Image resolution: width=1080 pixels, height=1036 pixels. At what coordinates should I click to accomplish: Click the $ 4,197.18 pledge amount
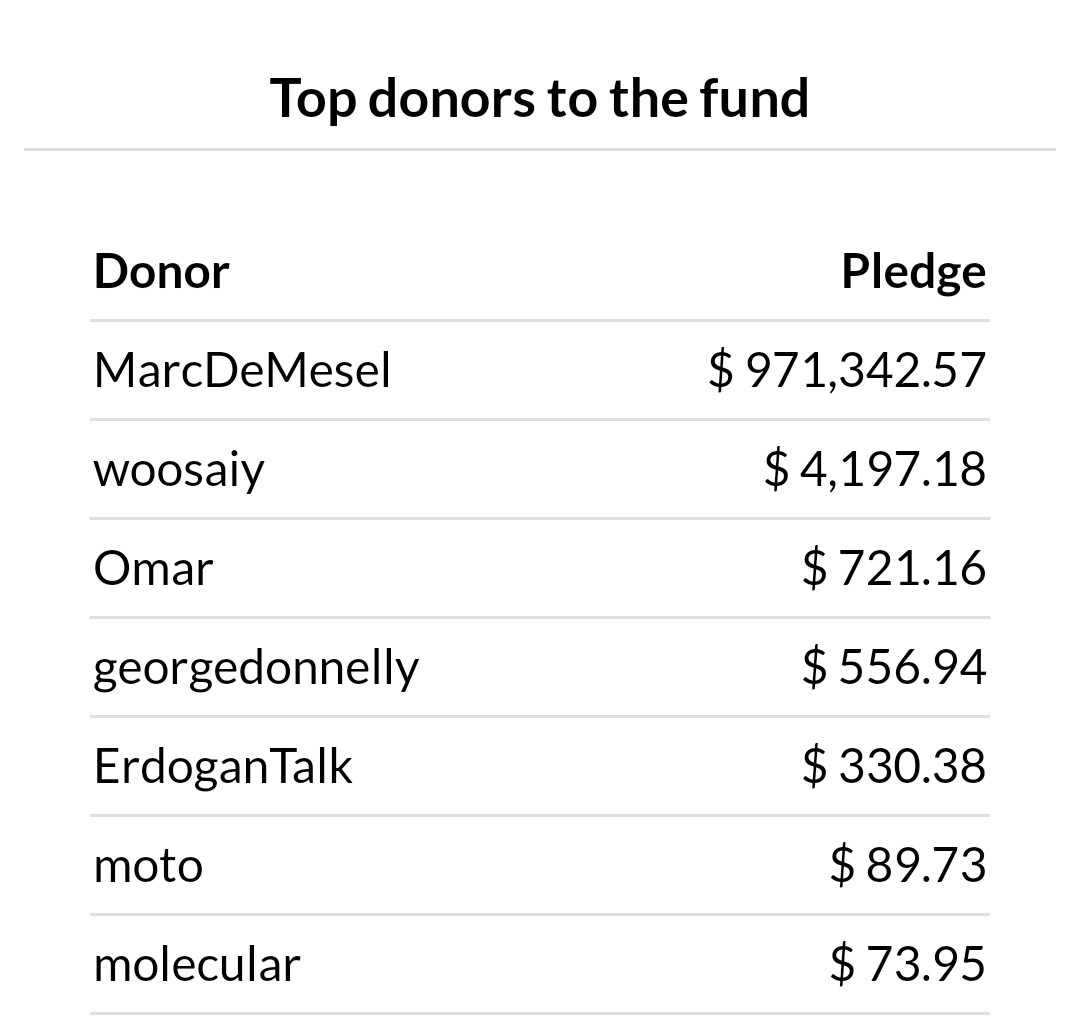tap(875, 470)
